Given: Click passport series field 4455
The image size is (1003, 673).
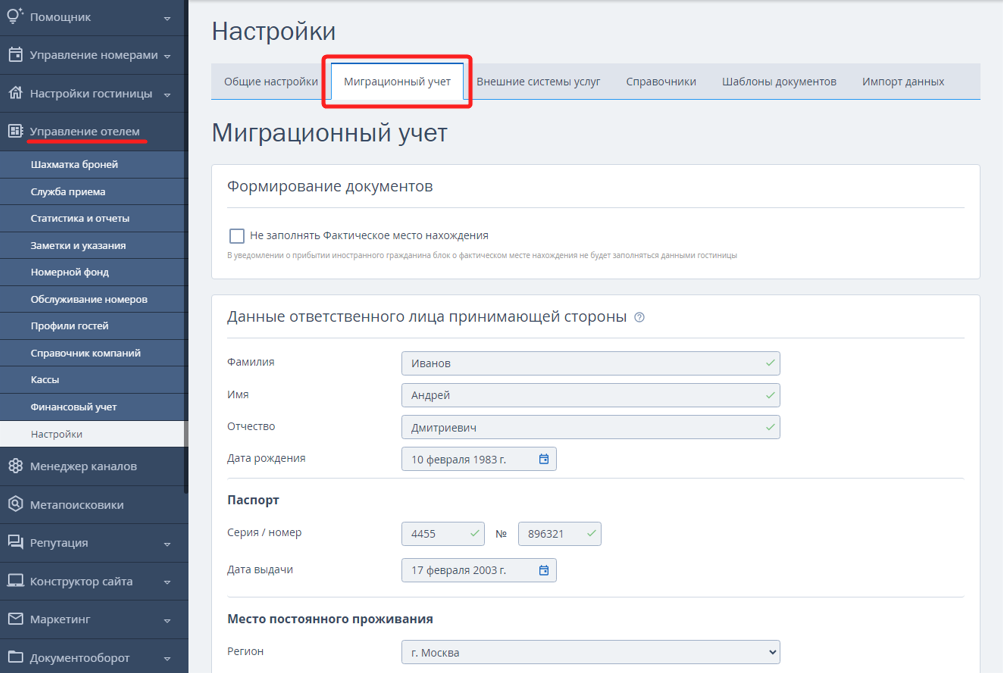Looking at the screenshot, I should click(443, 534).
